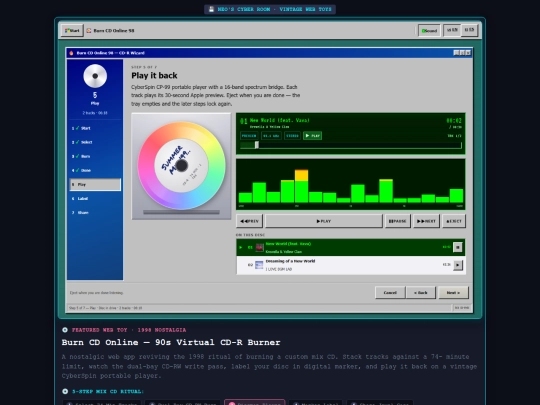Select the highlighted step 5 Play

coord(95,185)
